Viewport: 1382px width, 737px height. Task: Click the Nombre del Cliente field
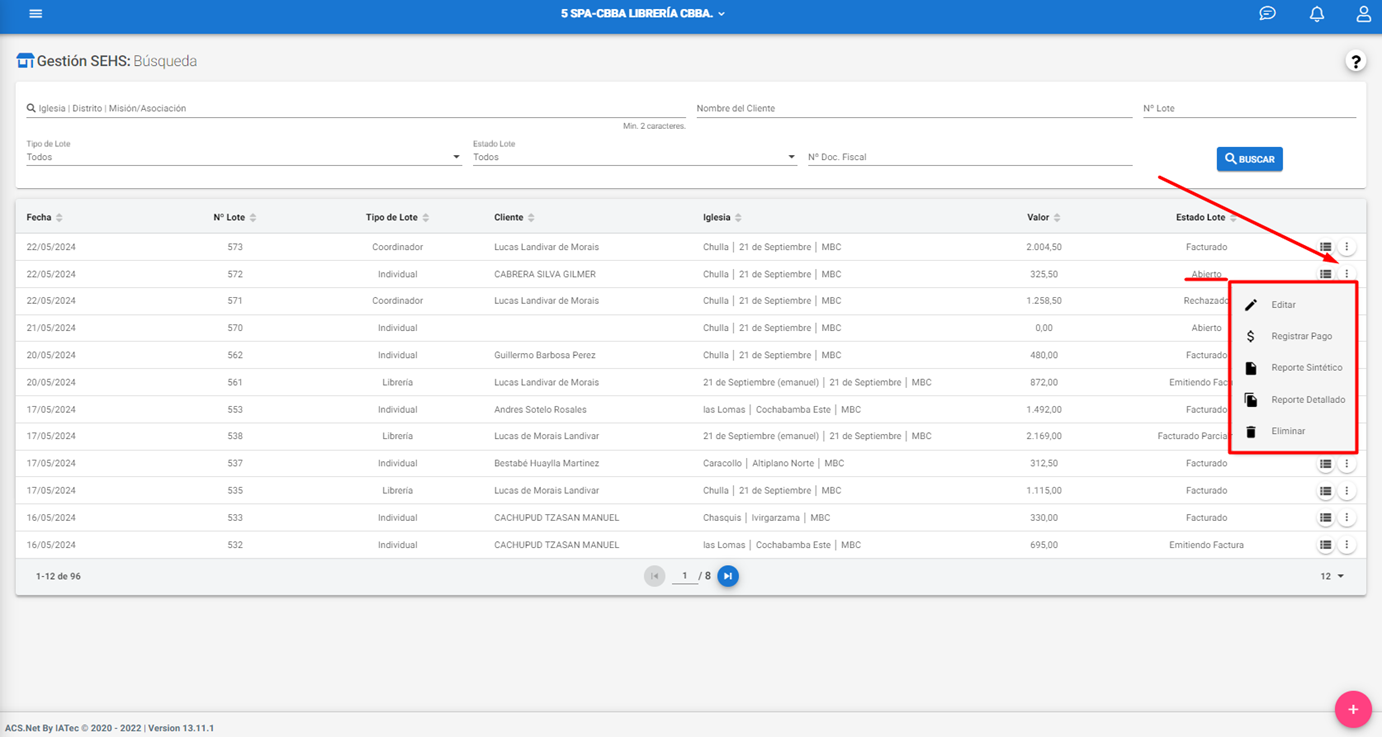click(914, 108)
